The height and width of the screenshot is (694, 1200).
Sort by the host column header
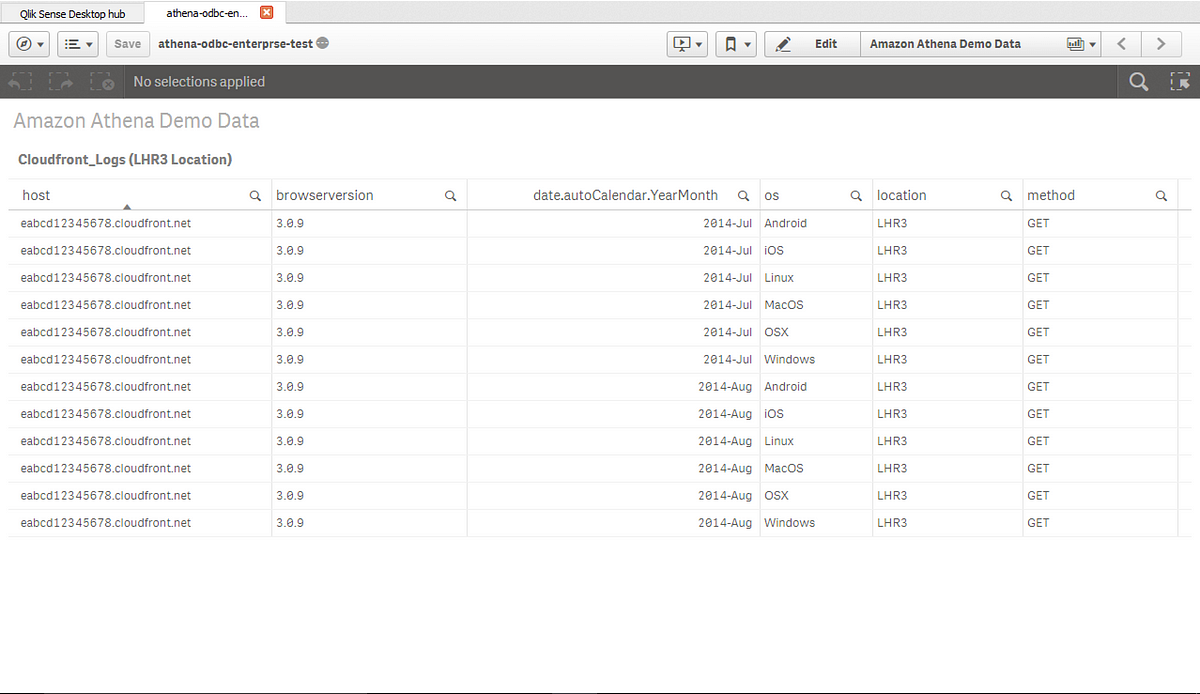click(x=36, y=196)
